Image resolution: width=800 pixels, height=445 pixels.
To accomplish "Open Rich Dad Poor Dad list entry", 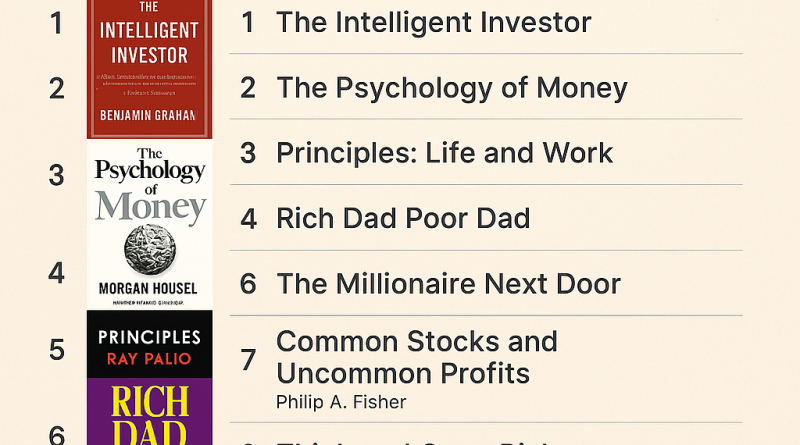I will point(403,218).
